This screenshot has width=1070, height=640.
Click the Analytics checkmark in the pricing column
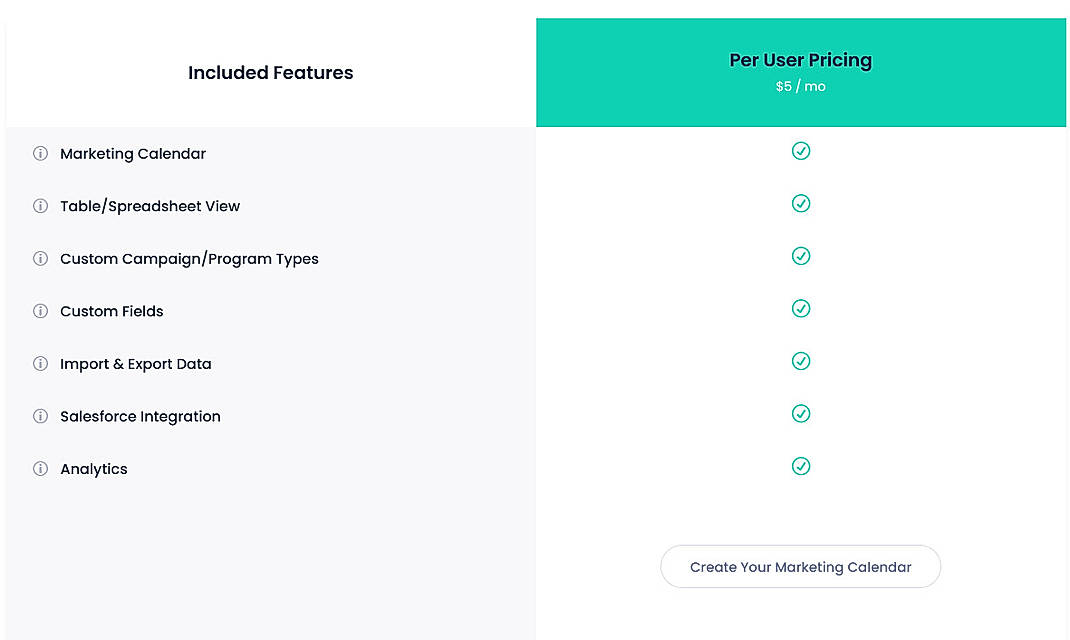801,466
